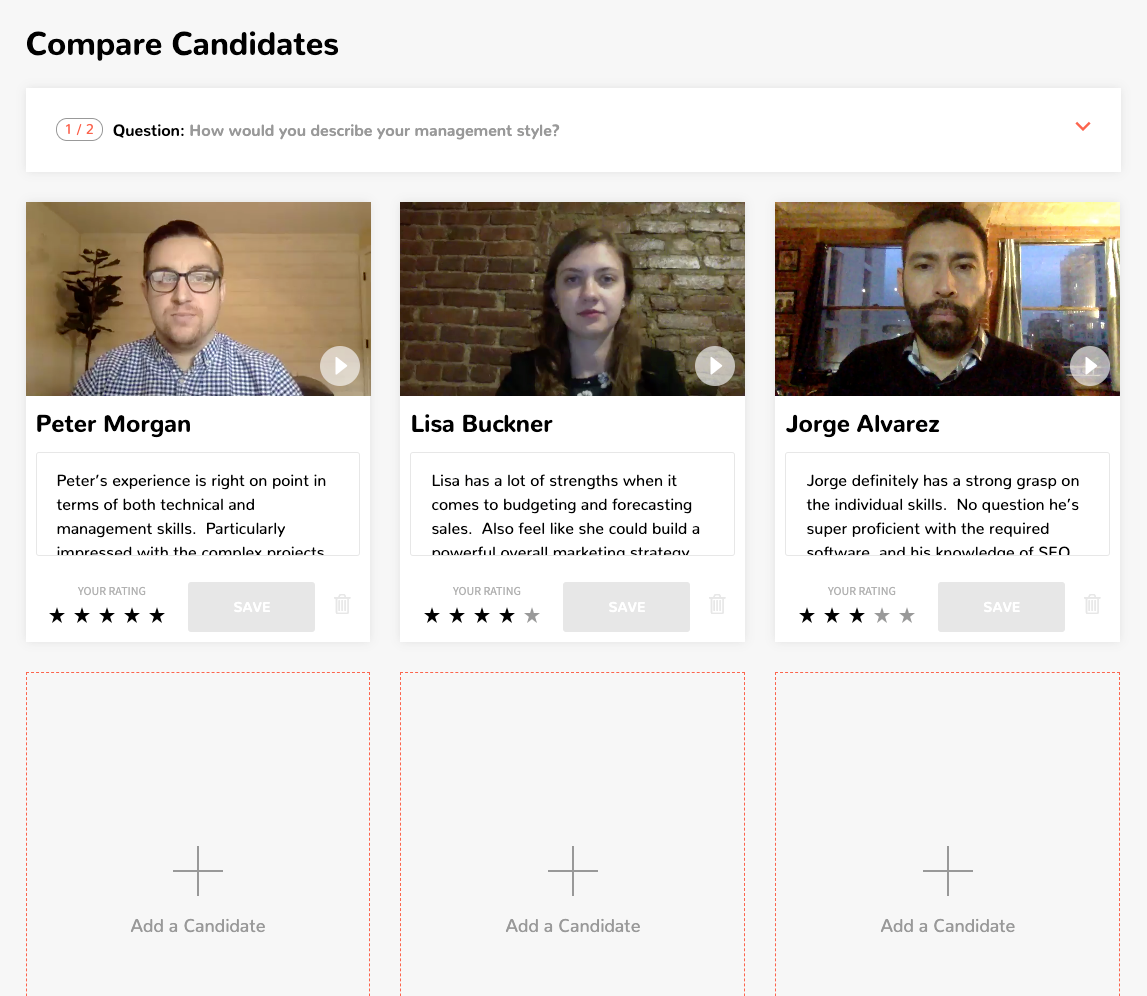Expand the question dropdown chevron
1147x996 pixels.
click(1083, 127)
